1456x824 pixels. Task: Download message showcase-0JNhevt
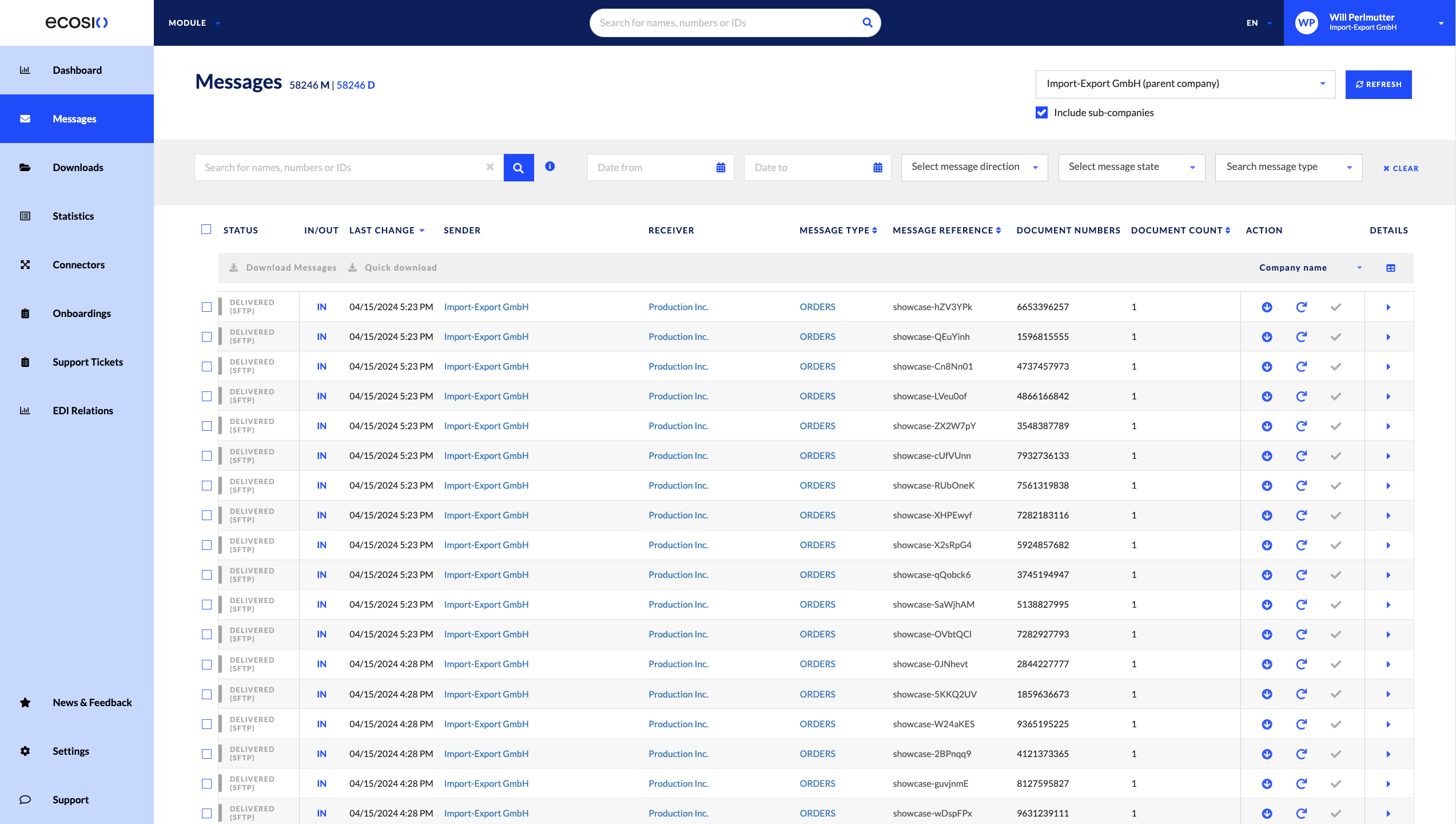[x=1267, y=664]
